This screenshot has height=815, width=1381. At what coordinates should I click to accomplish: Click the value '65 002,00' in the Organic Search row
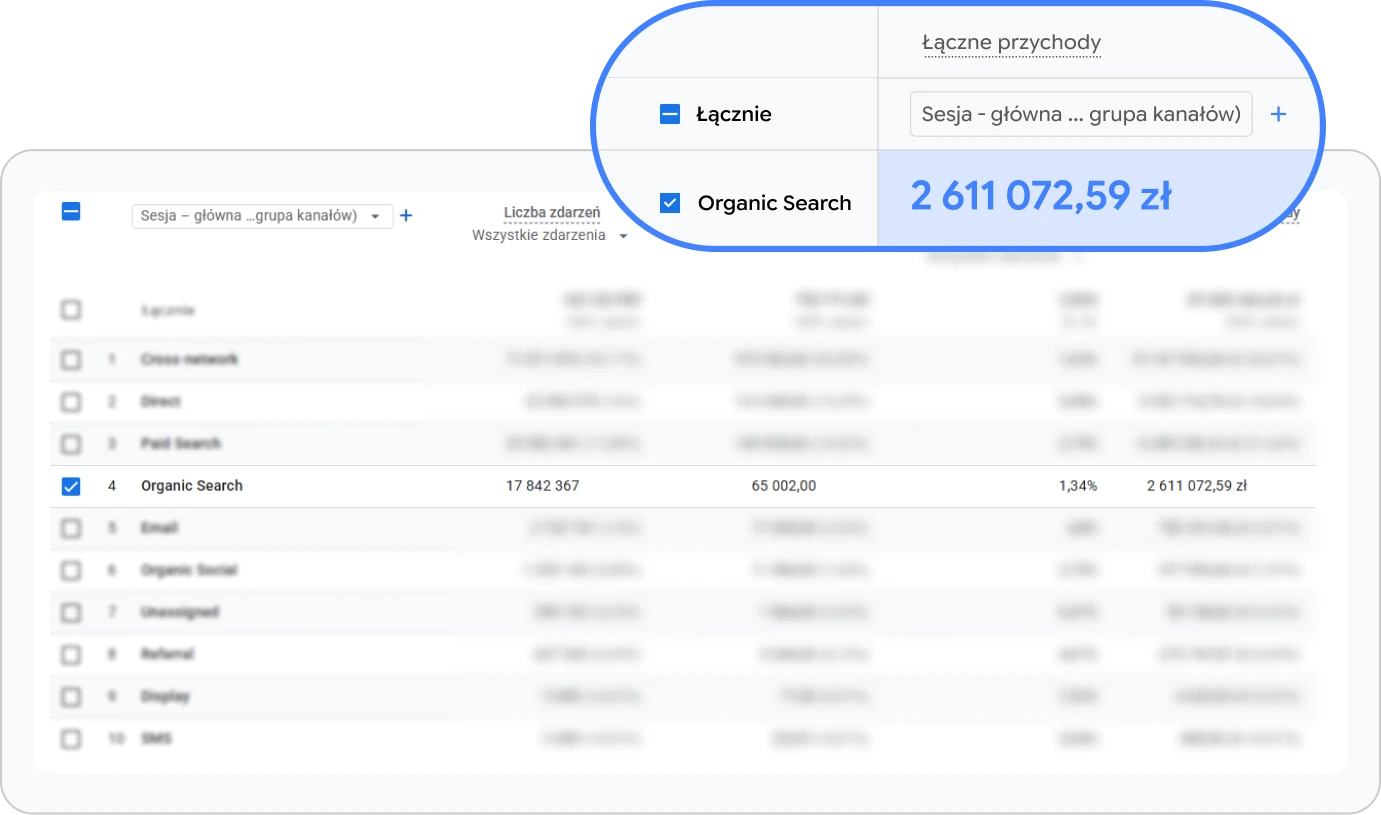point(784,486)
